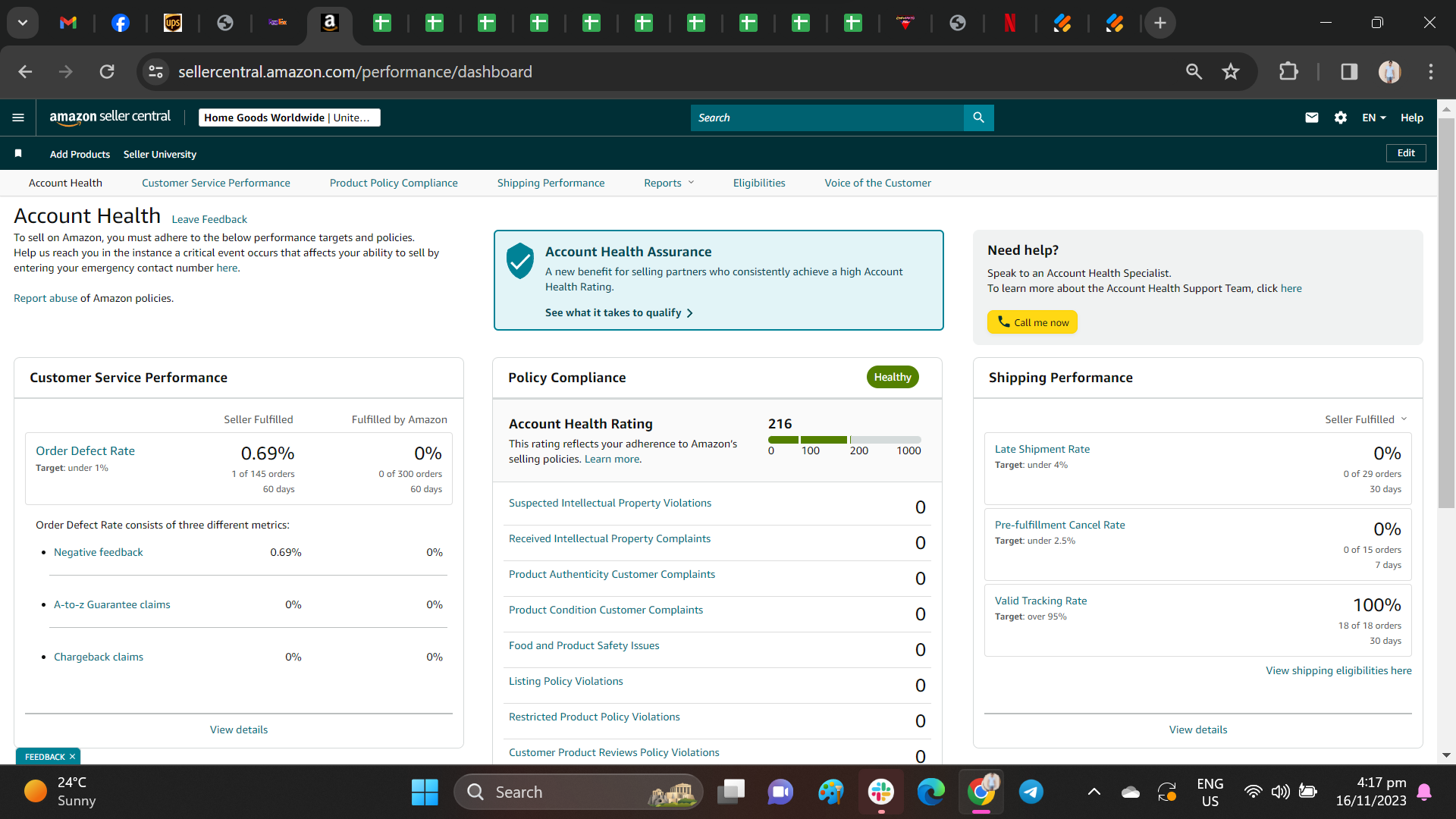Image resolution: width=1456 pixels, height=819 pixels.
Task: Open the Eligibilities tab
Action: (759, 183)
